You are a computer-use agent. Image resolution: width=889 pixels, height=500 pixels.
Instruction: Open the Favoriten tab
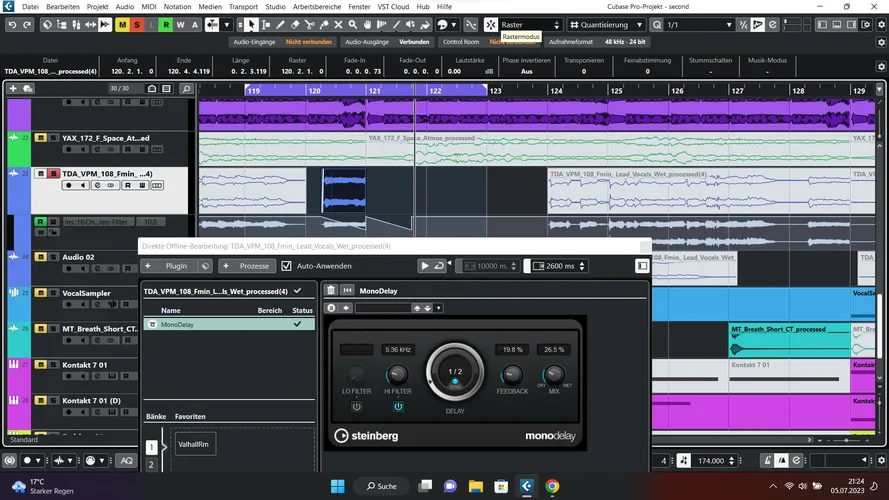pos(190,416)
